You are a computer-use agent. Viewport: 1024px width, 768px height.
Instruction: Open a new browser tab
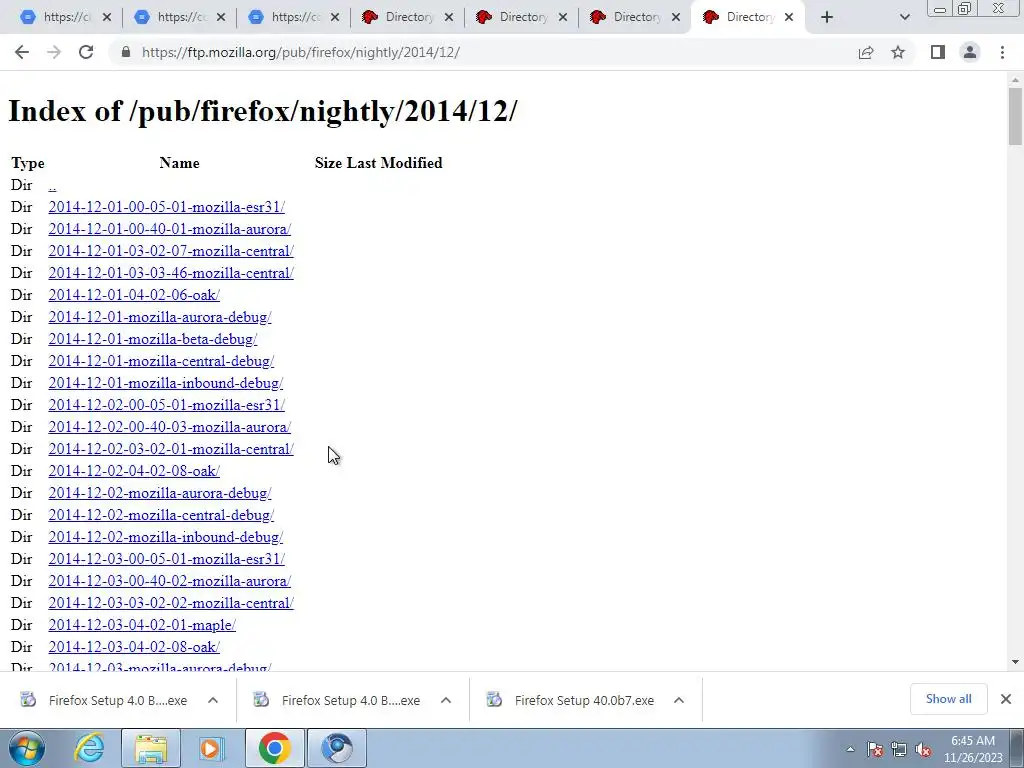(x=827, y=17)
